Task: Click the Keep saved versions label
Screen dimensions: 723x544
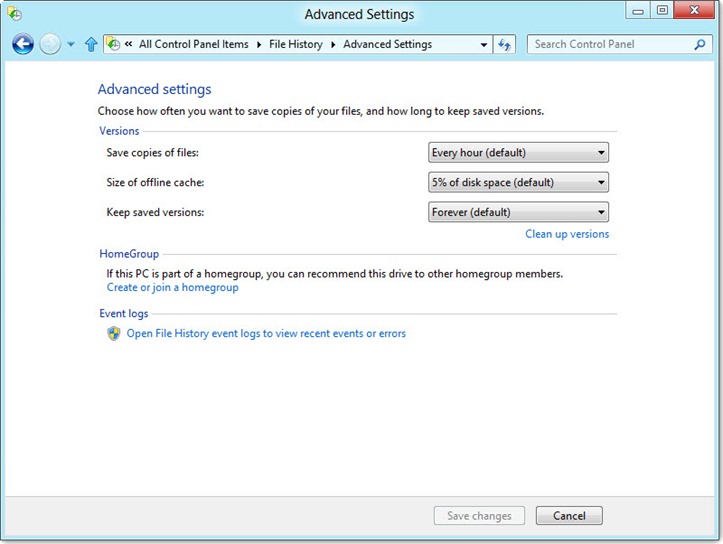Action: tap(155, 212)
